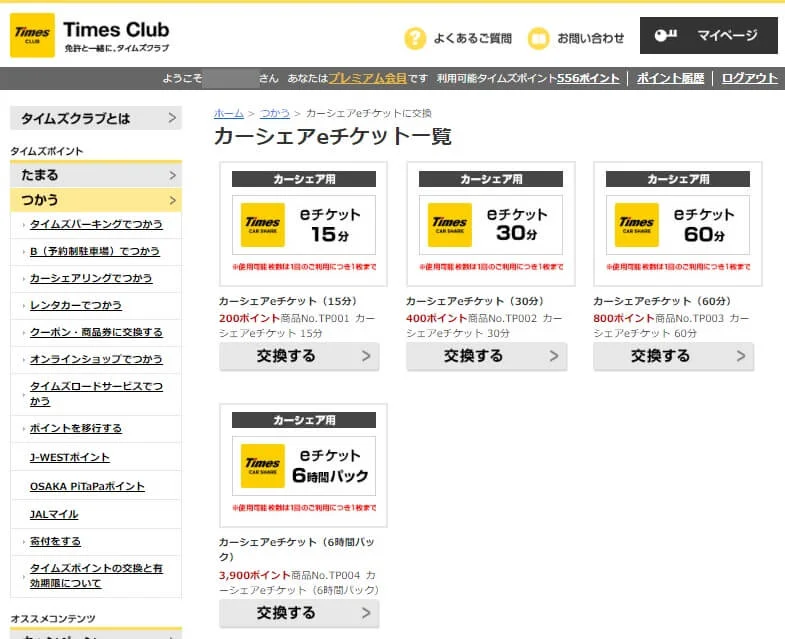
Task: Click 交換する for the 6時間パック ticket
Action: point(299,613)
